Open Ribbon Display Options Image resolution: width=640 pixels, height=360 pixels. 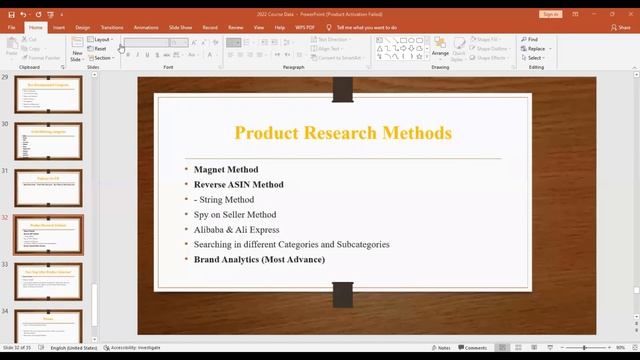(575, 14)
